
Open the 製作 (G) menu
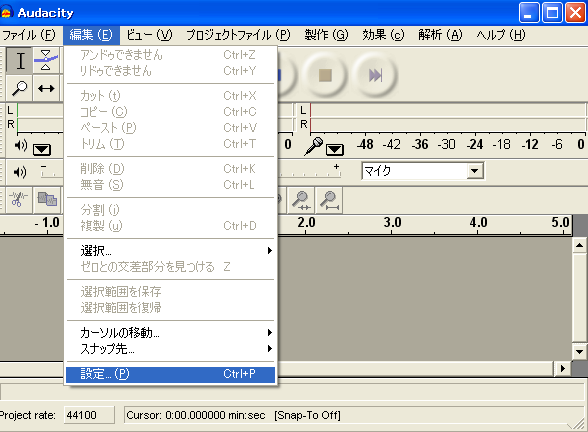[x=326, y=35]
